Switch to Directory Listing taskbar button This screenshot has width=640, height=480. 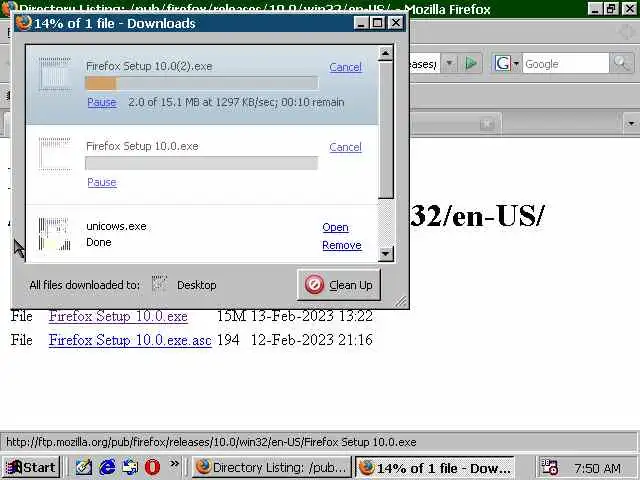[272, 467]
